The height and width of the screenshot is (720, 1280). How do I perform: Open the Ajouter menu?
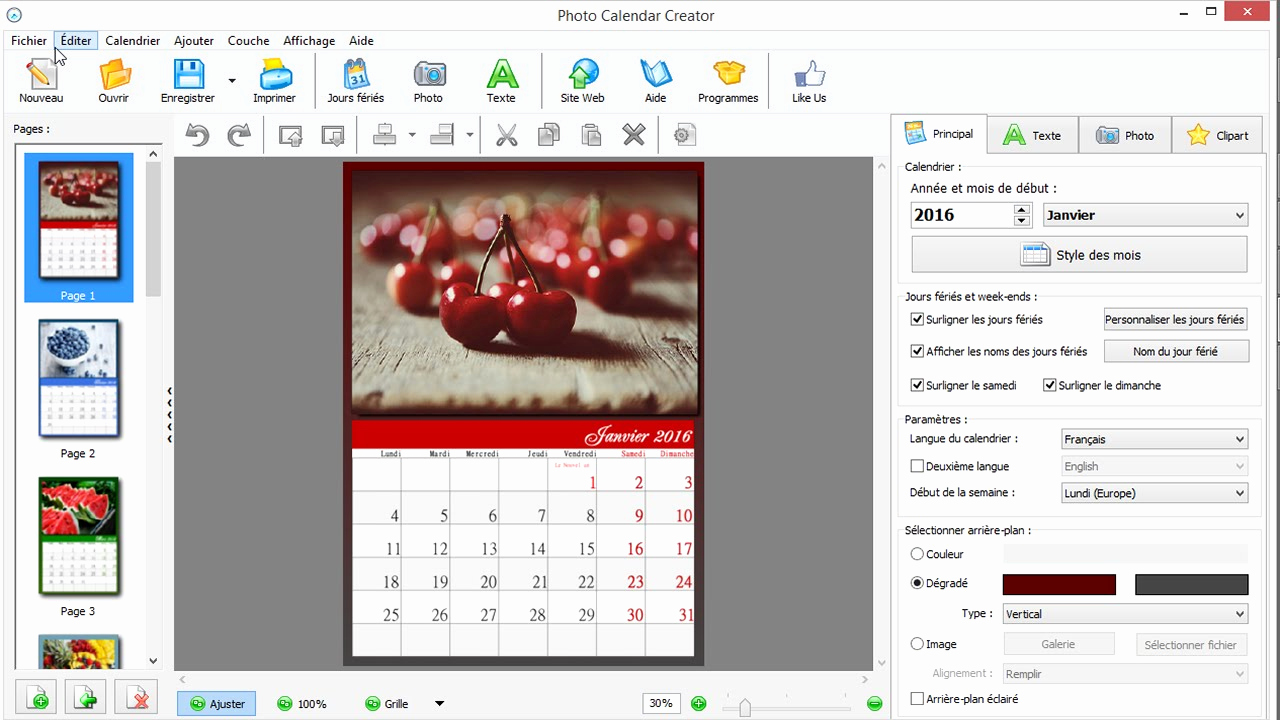coord(194,41)
